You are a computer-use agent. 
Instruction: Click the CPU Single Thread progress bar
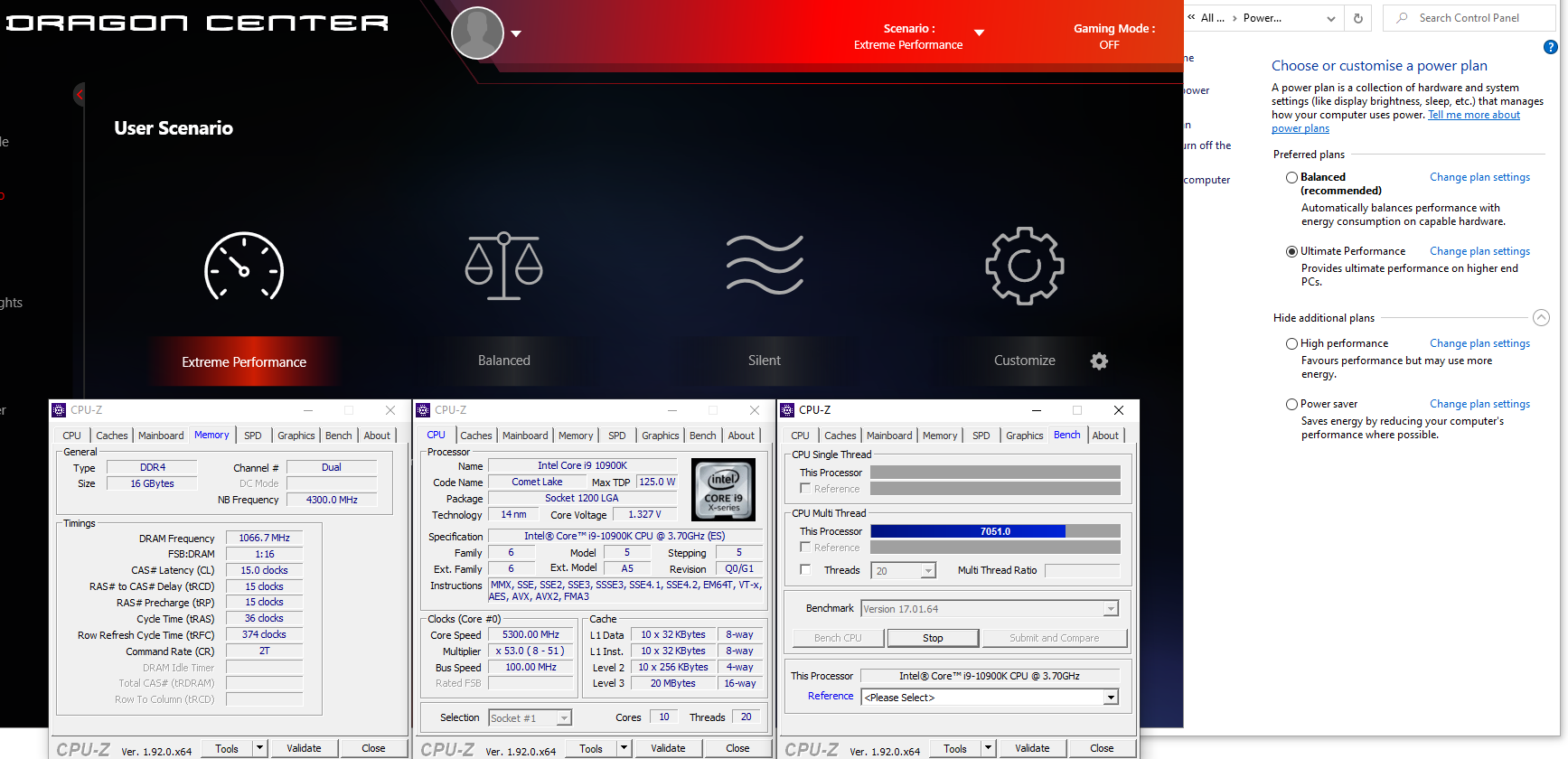995,473
